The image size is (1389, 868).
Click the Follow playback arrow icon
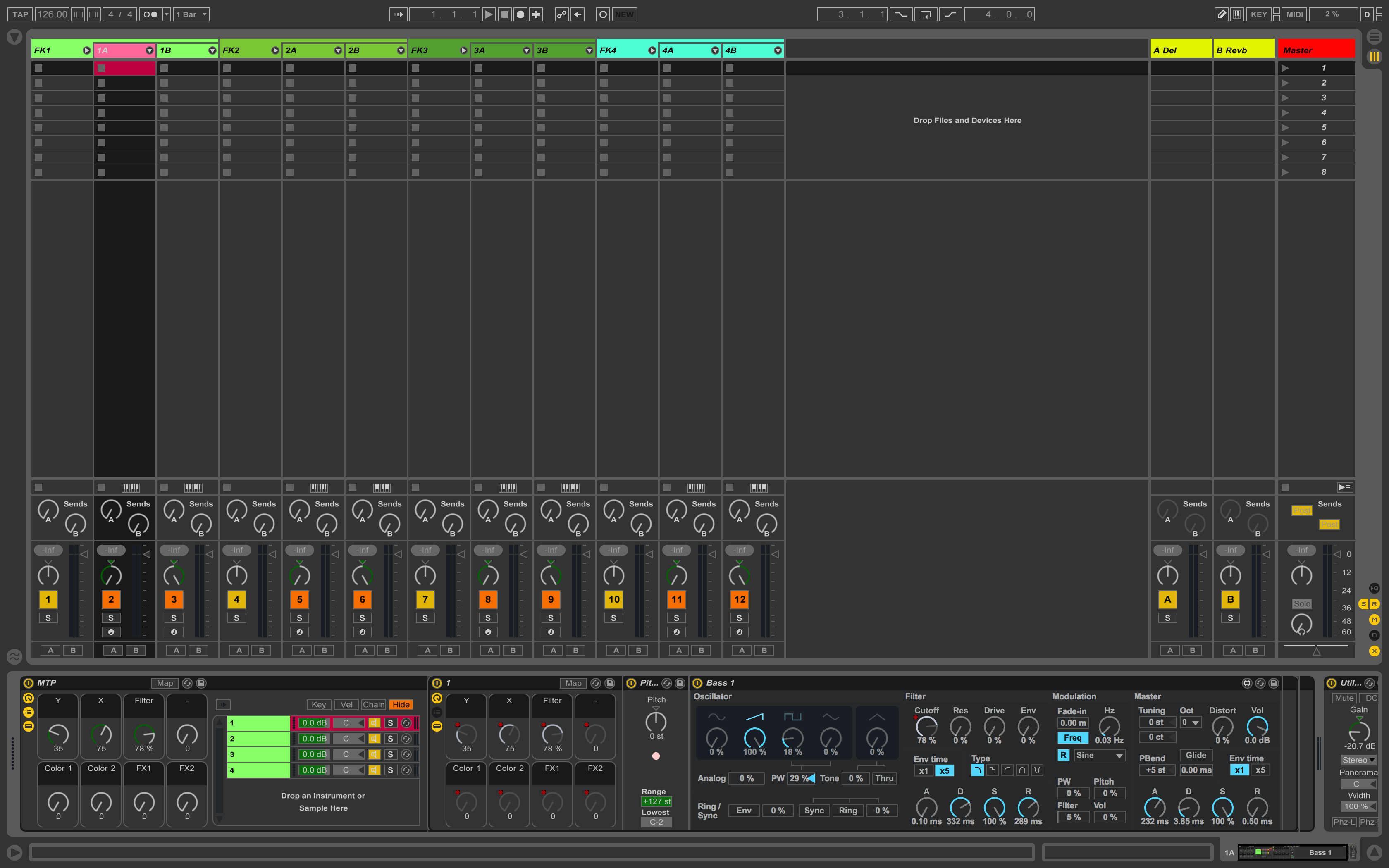(x=399, y=14)
